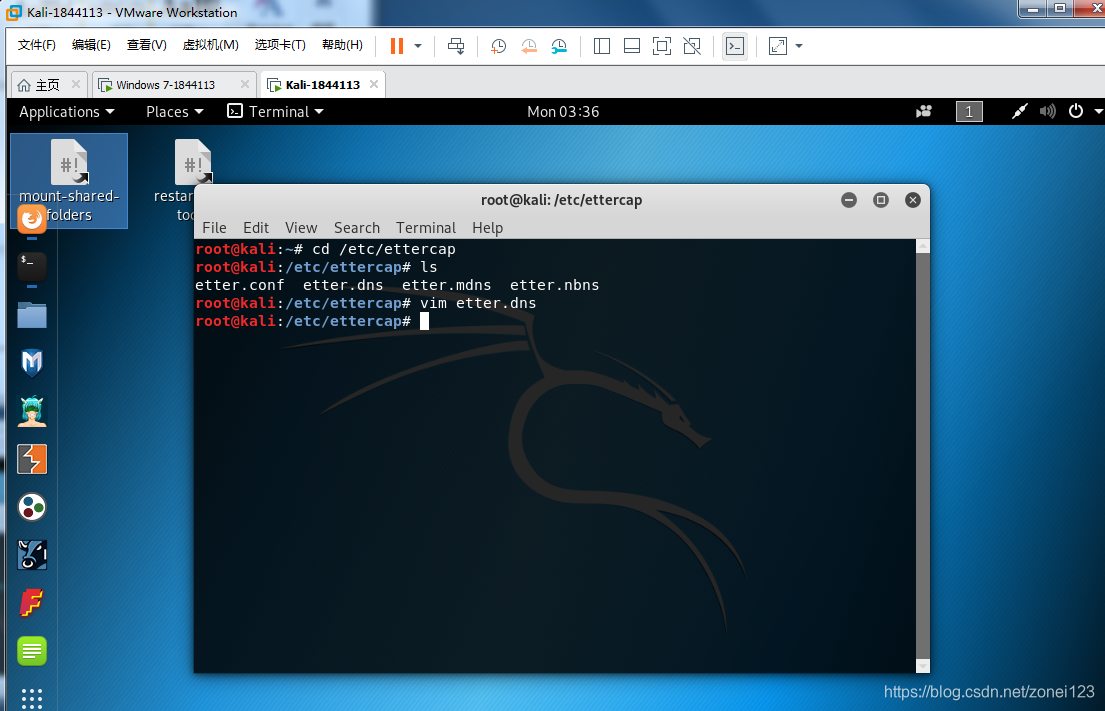The height and width of the screenshot is (711, 1105).
Task: Launch Armitage from the dock
Action: click(x=32, y=411)
